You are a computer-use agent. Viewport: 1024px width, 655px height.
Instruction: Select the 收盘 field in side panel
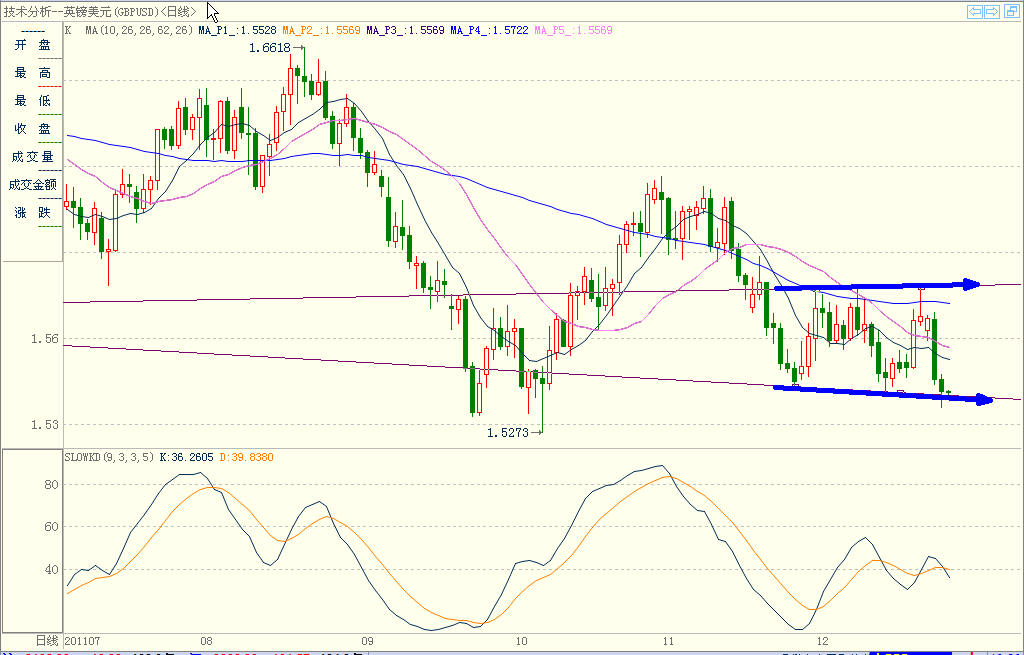click(x=33, y=129)
